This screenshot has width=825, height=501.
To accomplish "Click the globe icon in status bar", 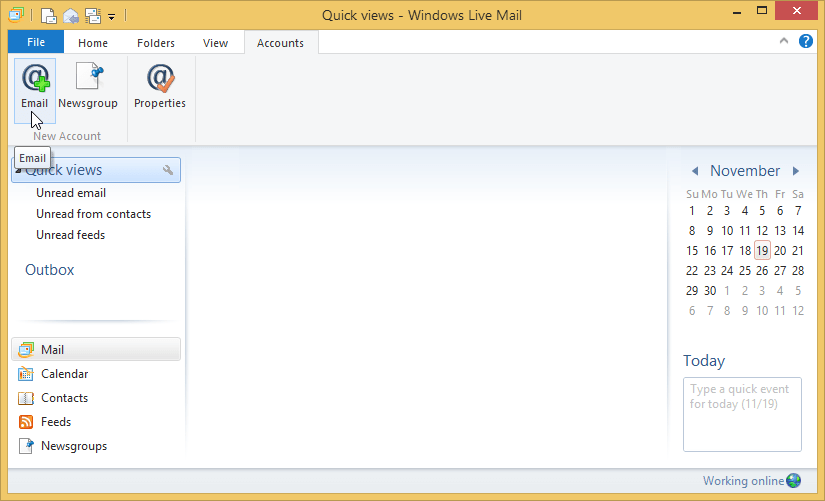I will (x=793, y=480).
